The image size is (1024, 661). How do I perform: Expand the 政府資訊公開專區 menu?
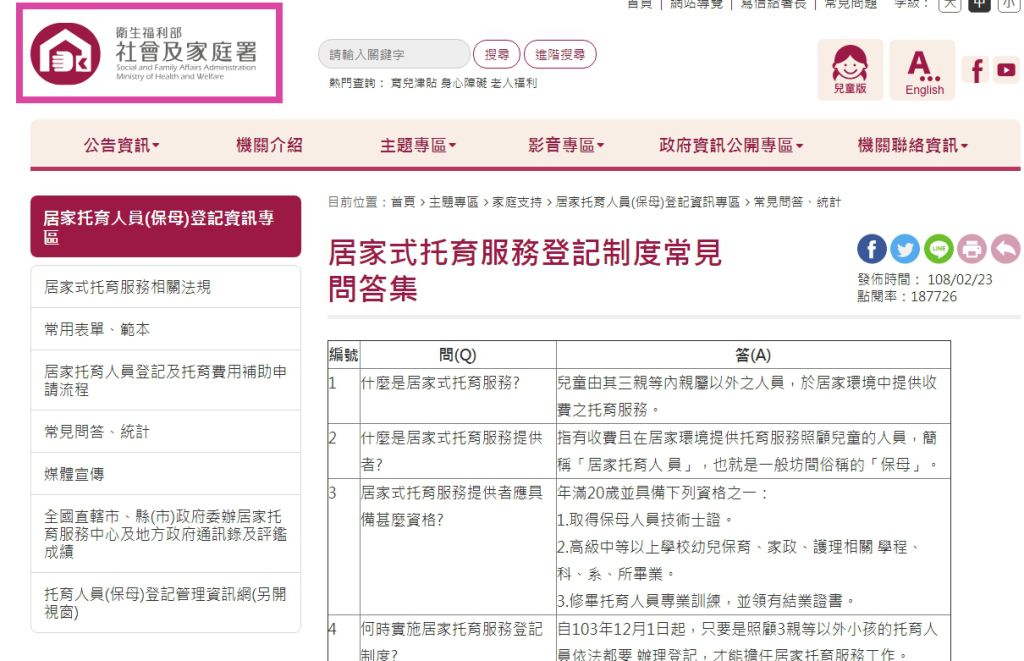(731, 146)
